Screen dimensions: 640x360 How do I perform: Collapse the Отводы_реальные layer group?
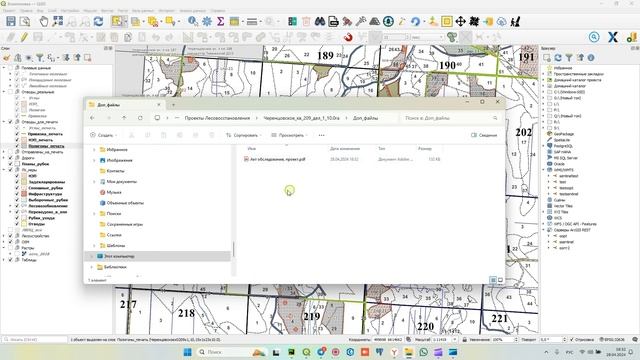pyautogui.click(x=4, y=92)
